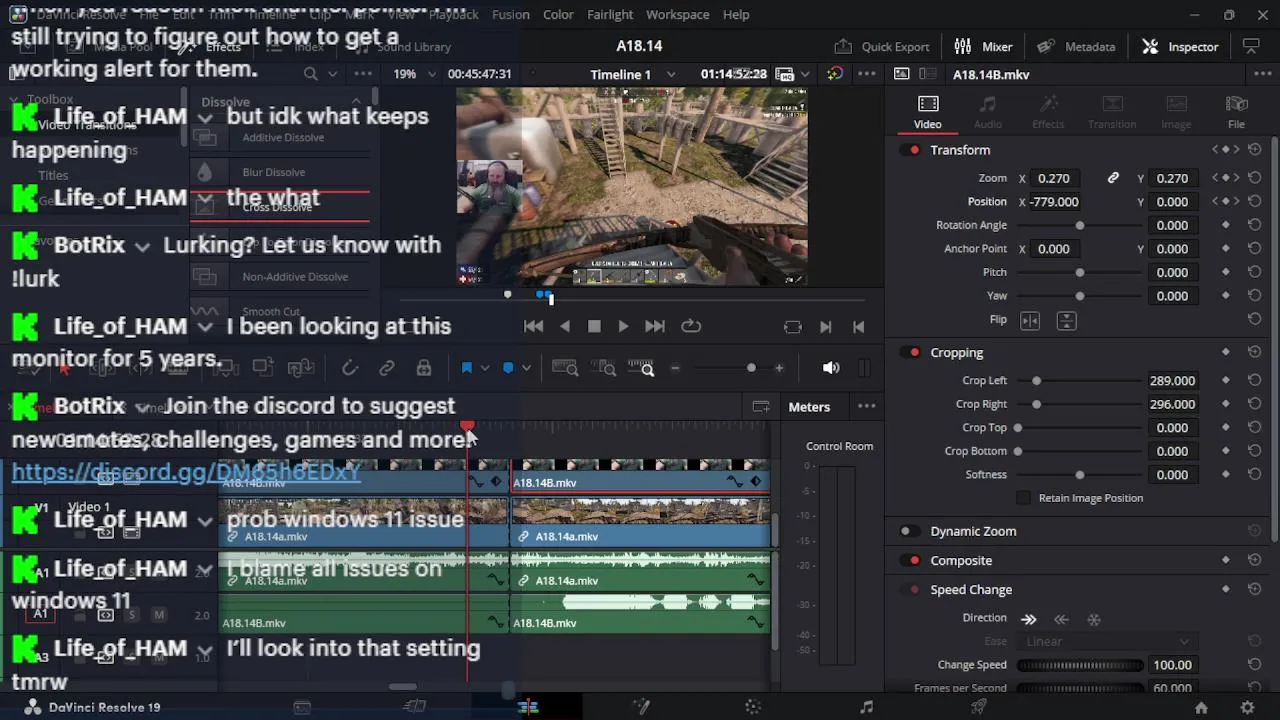1280x720 pixels.
Task: Open the flag color dropdown arrow
Action: click(x=485, y=369)
